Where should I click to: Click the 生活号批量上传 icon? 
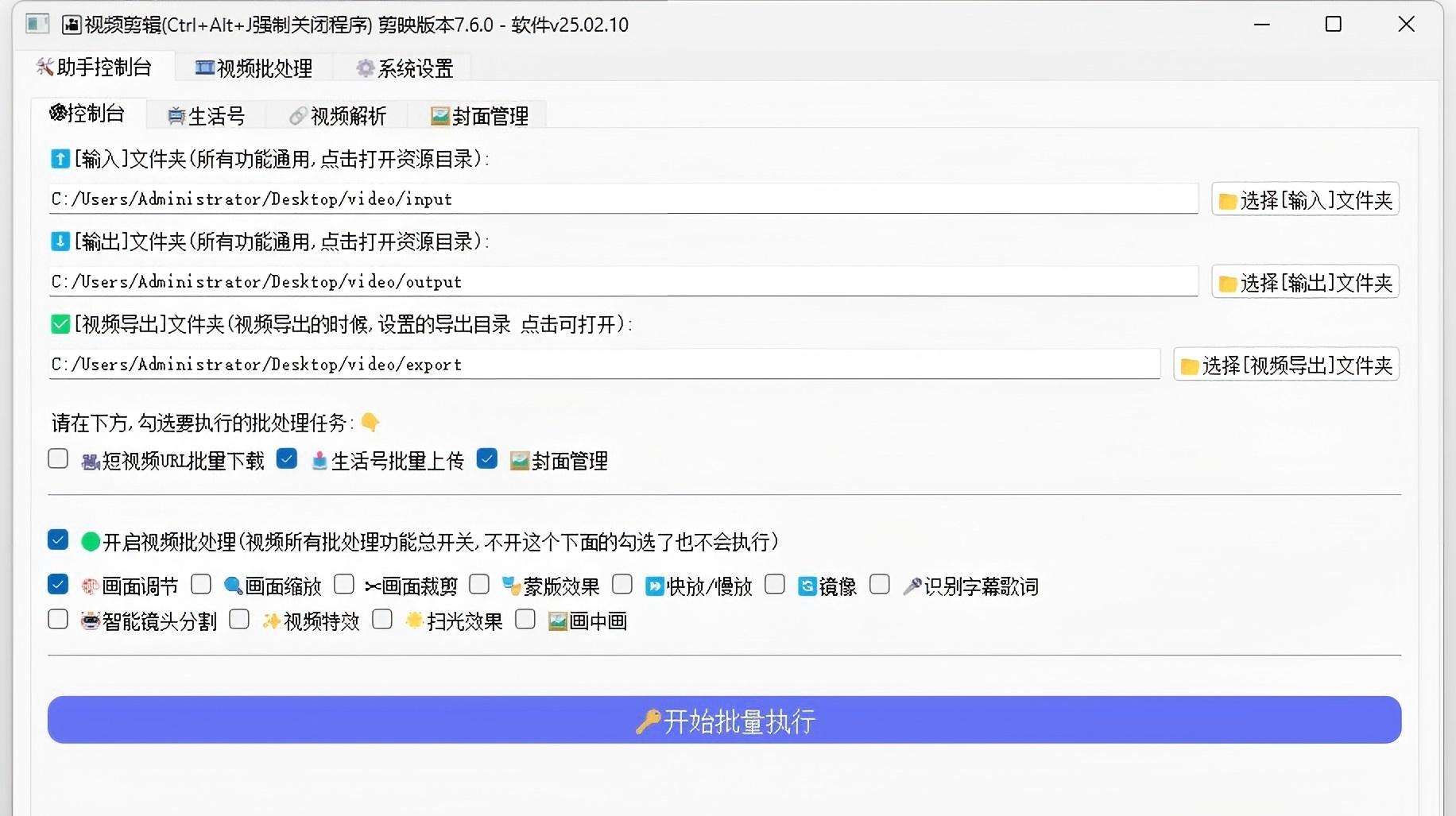click(x=319, y=462)
